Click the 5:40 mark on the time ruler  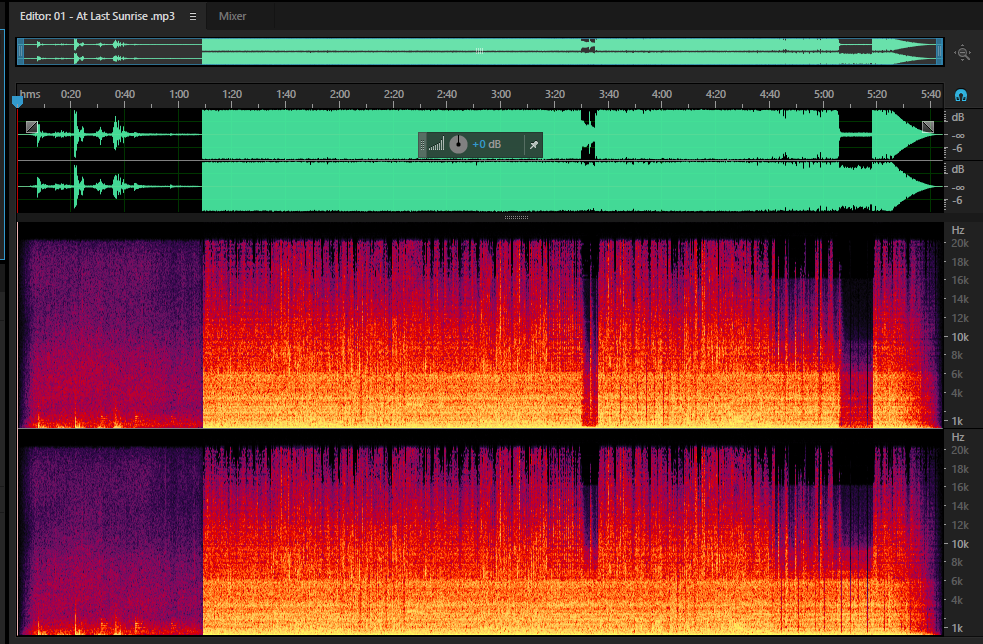click(931, 94)
